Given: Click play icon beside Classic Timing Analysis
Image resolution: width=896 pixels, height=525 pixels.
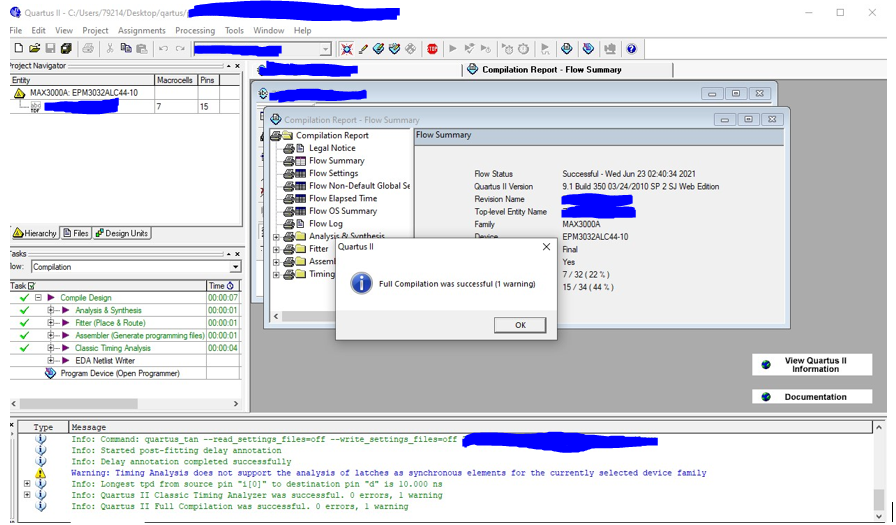Looking at the screenshot, I should [66, 348].
